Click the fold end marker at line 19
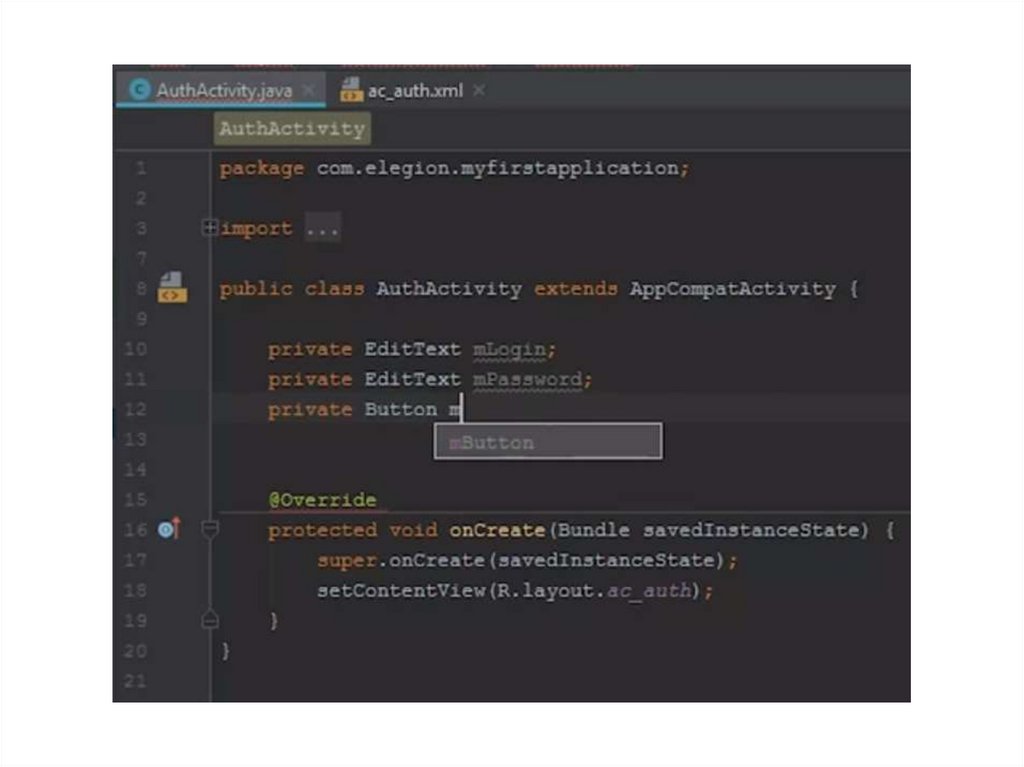 coord(210,620)
